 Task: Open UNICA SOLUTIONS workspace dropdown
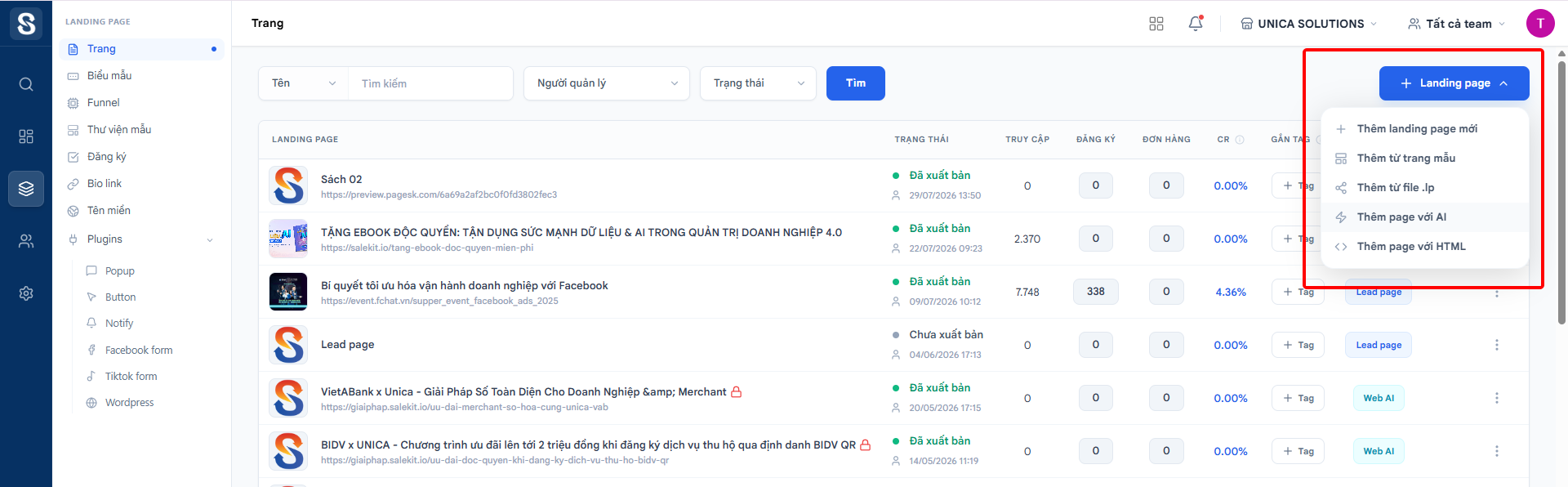(1309, 24)
